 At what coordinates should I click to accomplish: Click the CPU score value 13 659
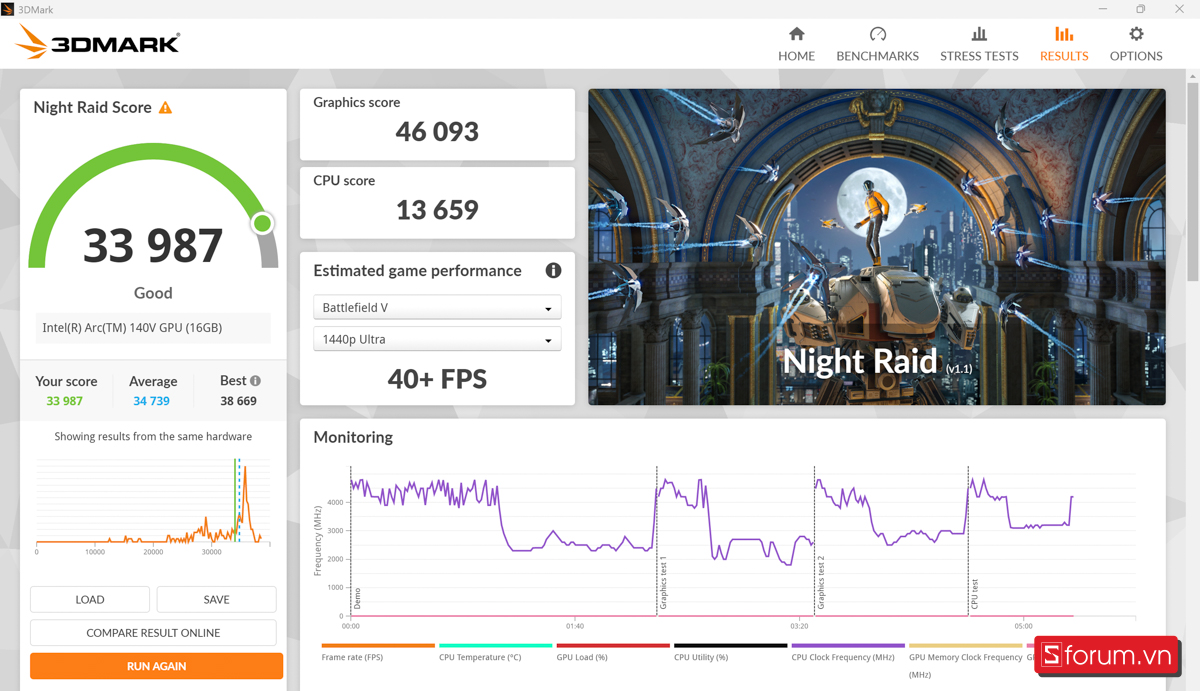click(437, 210)
